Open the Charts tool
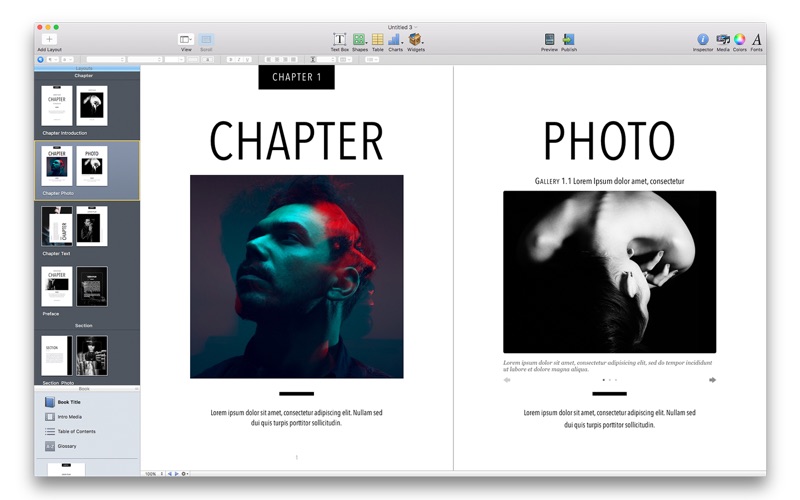 (395, 39)
